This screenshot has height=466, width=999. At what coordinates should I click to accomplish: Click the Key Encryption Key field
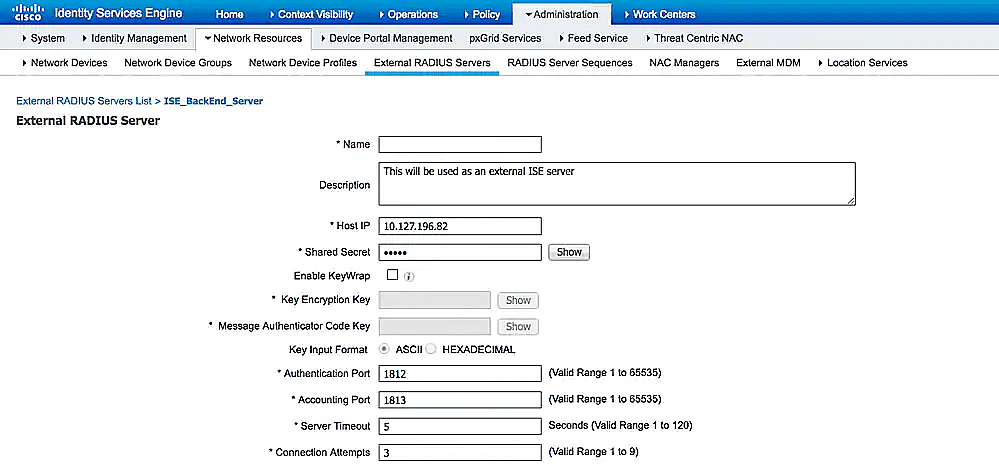(435, 300)
